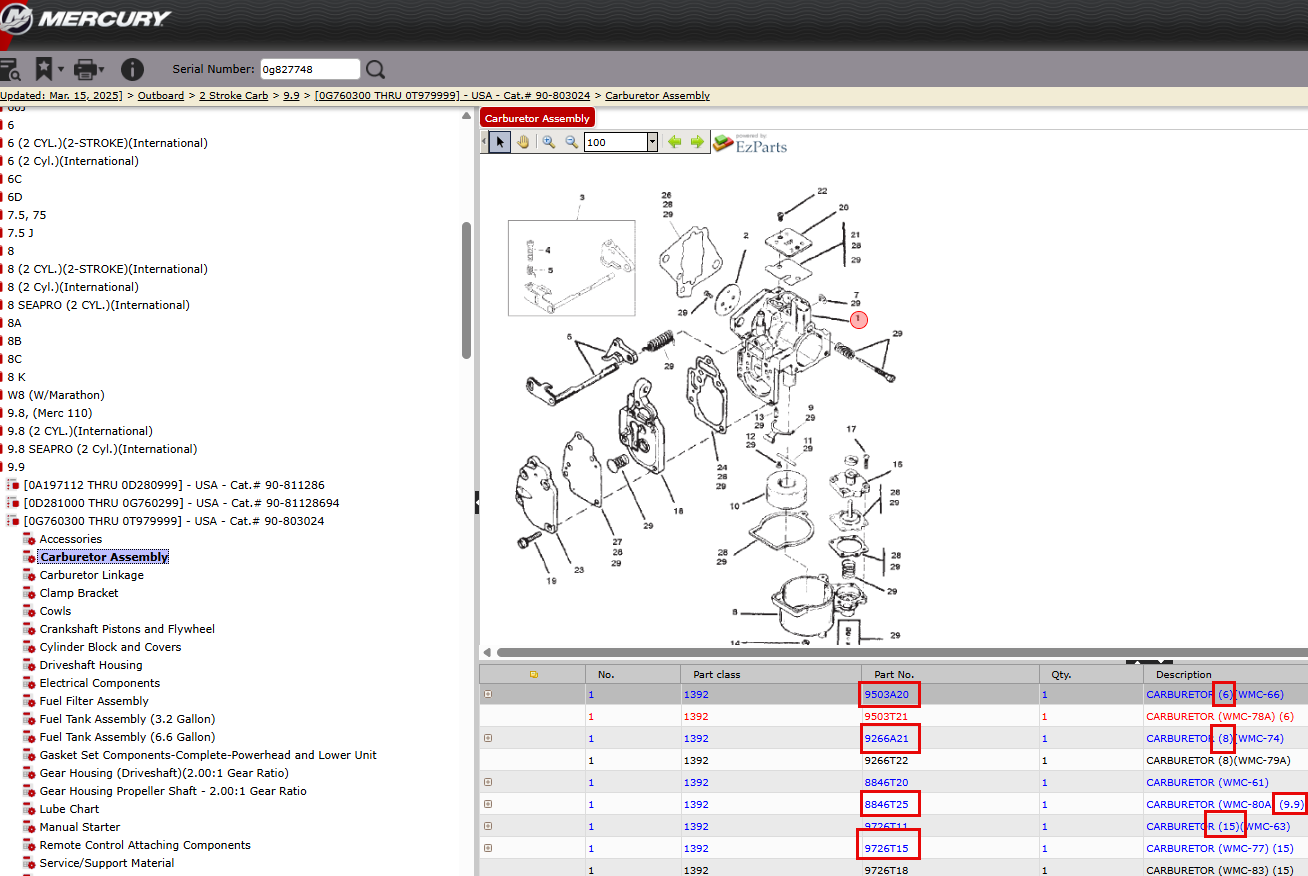Select the Carburetor Assembly tab
The width and height of the screenshot is (1308, 876).
click(x=537, y=118)
